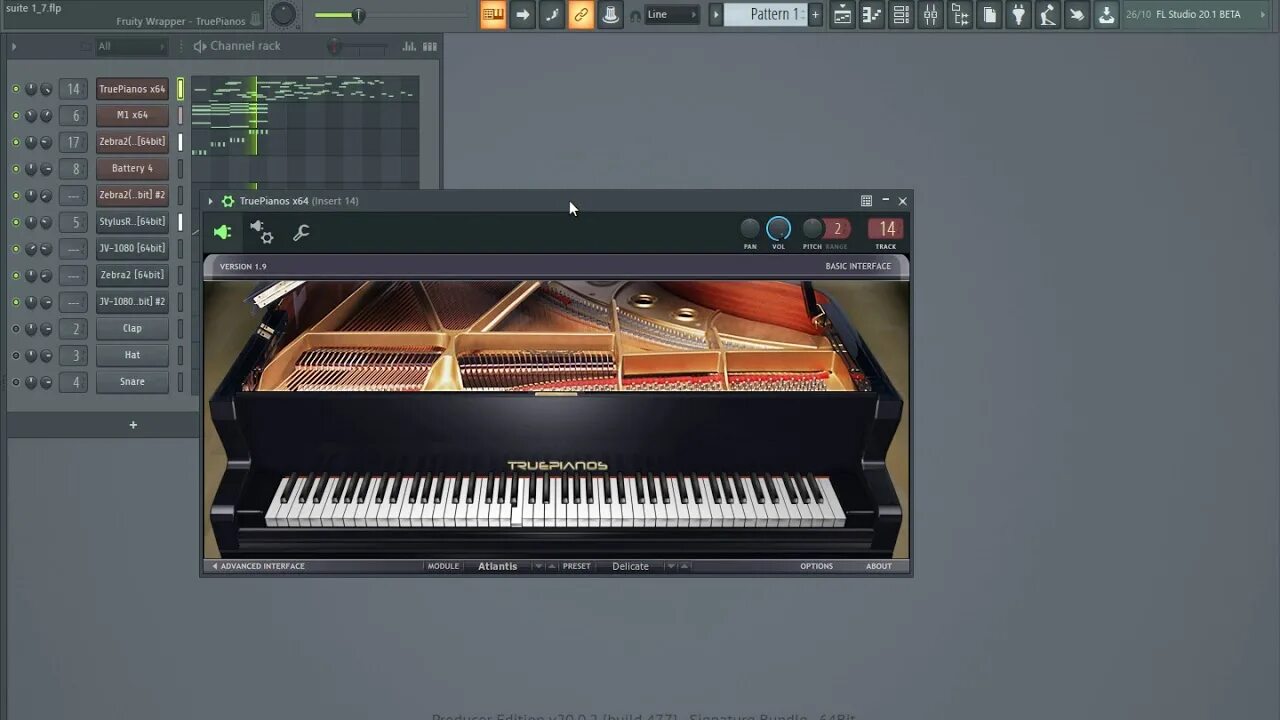Click the arrow left of Pattern 1

coord(716,14)
